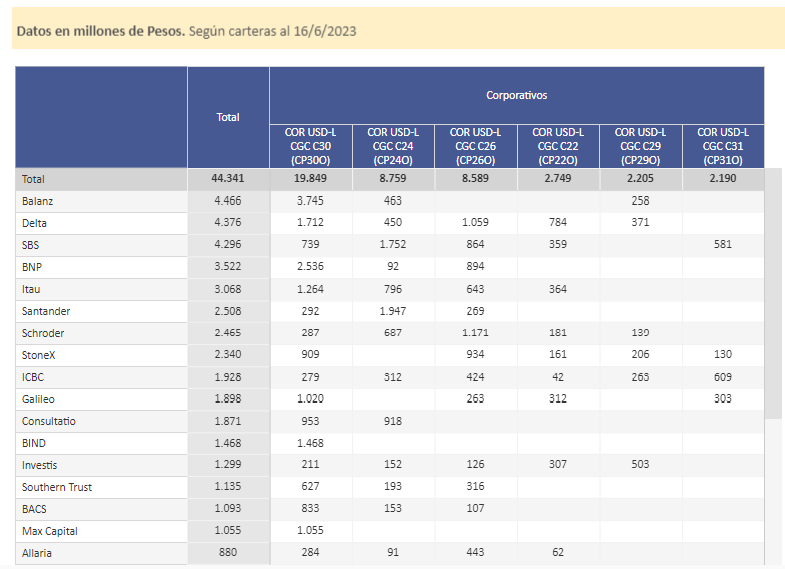Click the vertical scrollbar beside the table
The image size is (785, 569).
pyautogui.click(x=773, y=300)
